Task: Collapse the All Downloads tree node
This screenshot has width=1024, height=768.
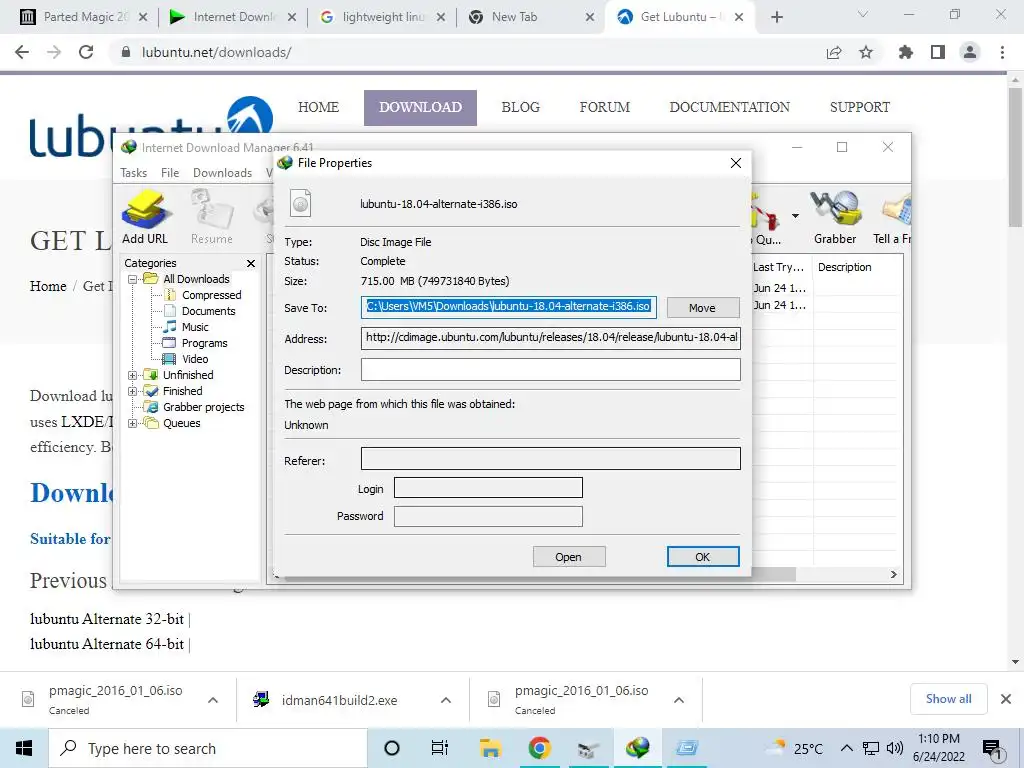Action: (x=132, y=279)
